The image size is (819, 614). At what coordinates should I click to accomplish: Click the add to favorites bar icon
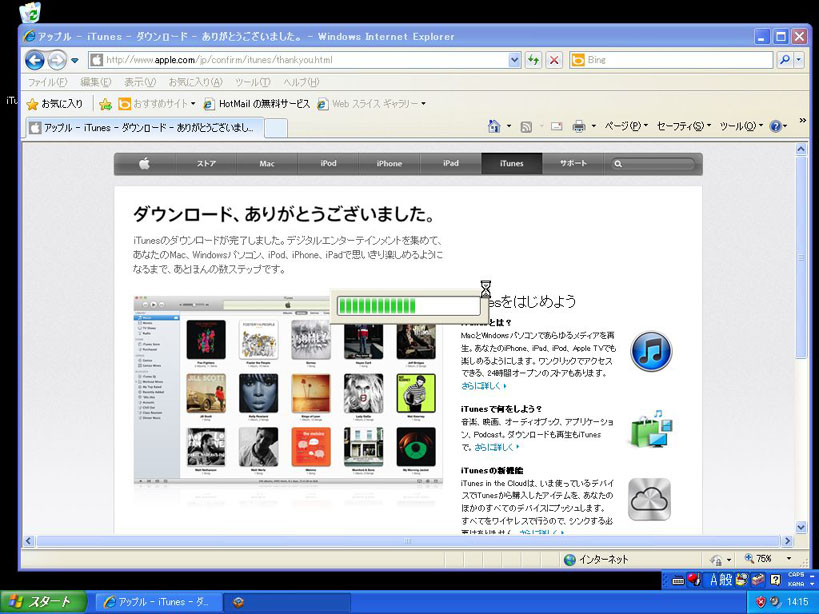106,104
